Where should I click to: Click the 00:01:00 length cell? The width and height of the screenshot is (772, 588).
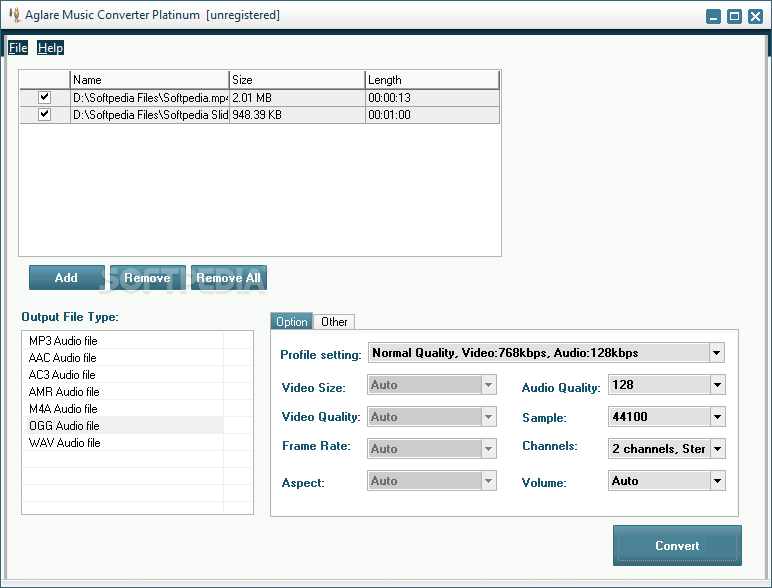[432, 115]
